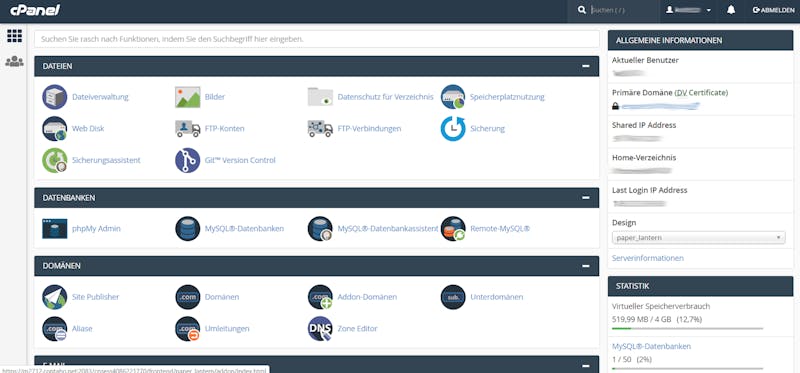This screenshot has width=800, height=373.
Task: Click the Umleitungen redirects icon
Action: point(188,329)
